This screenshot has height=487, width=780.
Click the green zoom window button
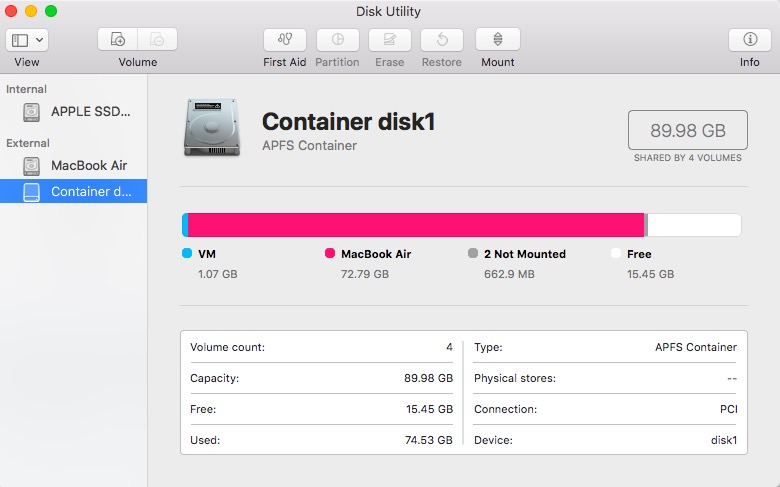[x=51, y=11]
